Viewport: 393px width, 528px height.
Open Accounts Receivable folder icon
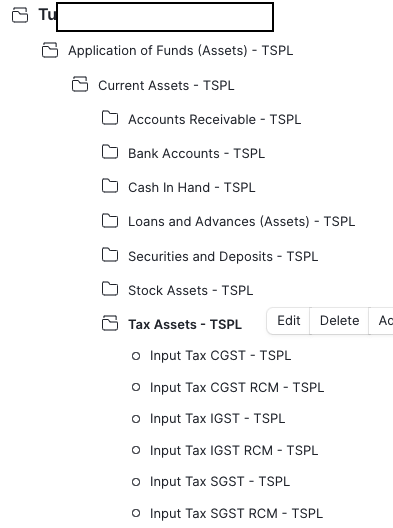tap(110, 118)
